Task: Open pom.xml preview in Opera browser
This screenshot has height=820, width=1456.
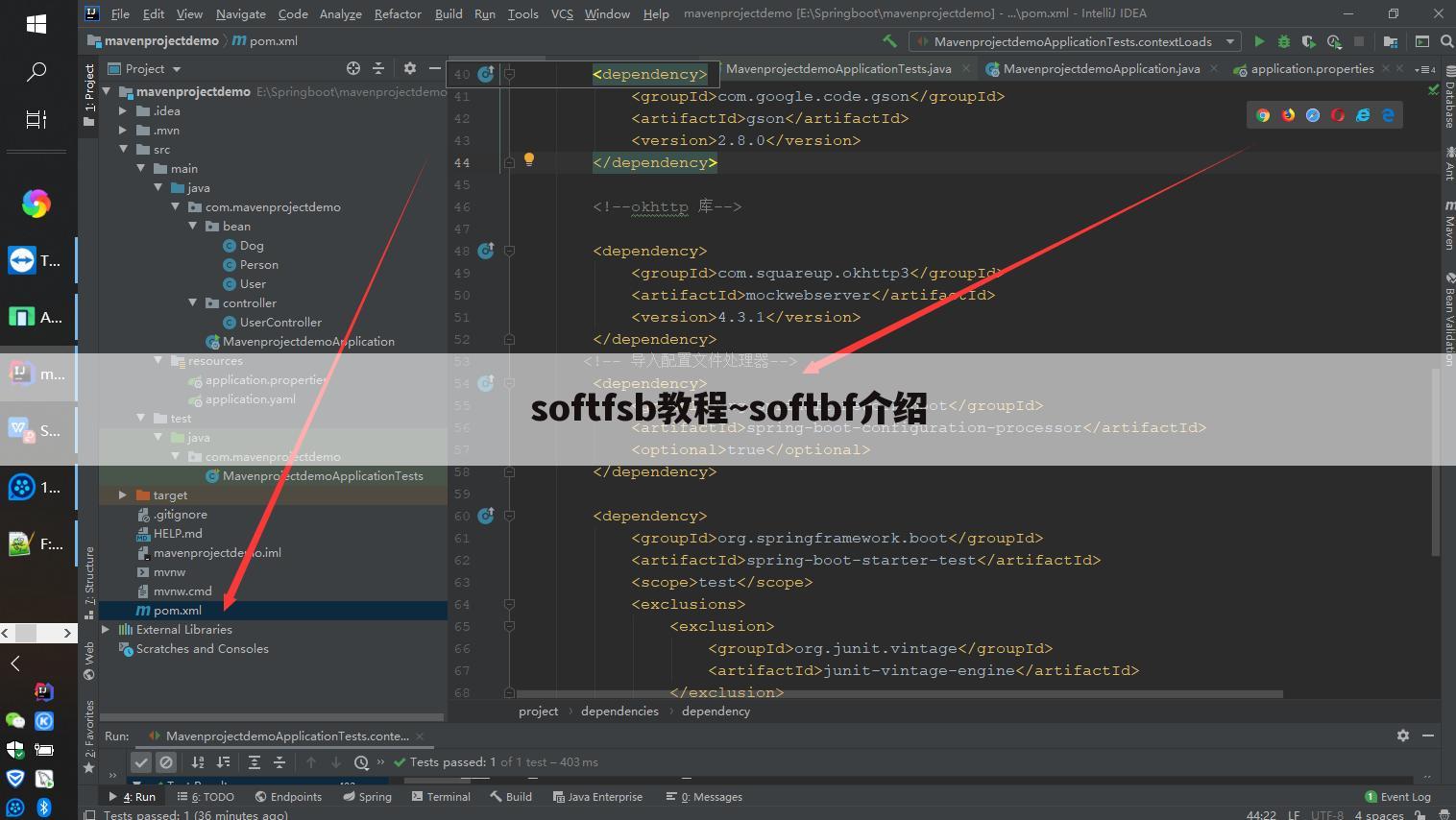Action: (x=1338, y=115)
